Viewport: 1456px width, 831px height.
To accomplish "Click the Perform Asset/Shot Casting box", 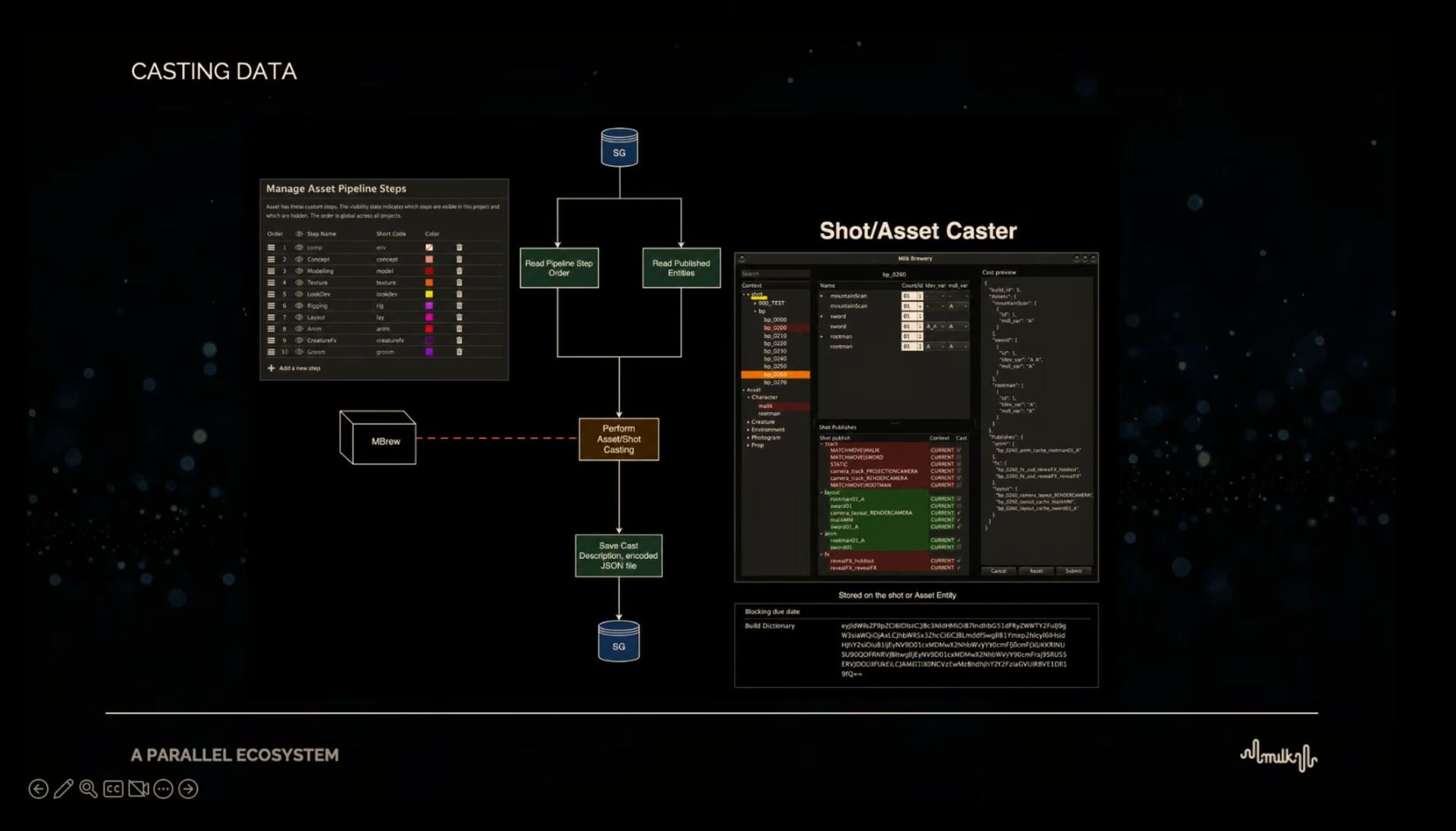I will coord(619,439).
